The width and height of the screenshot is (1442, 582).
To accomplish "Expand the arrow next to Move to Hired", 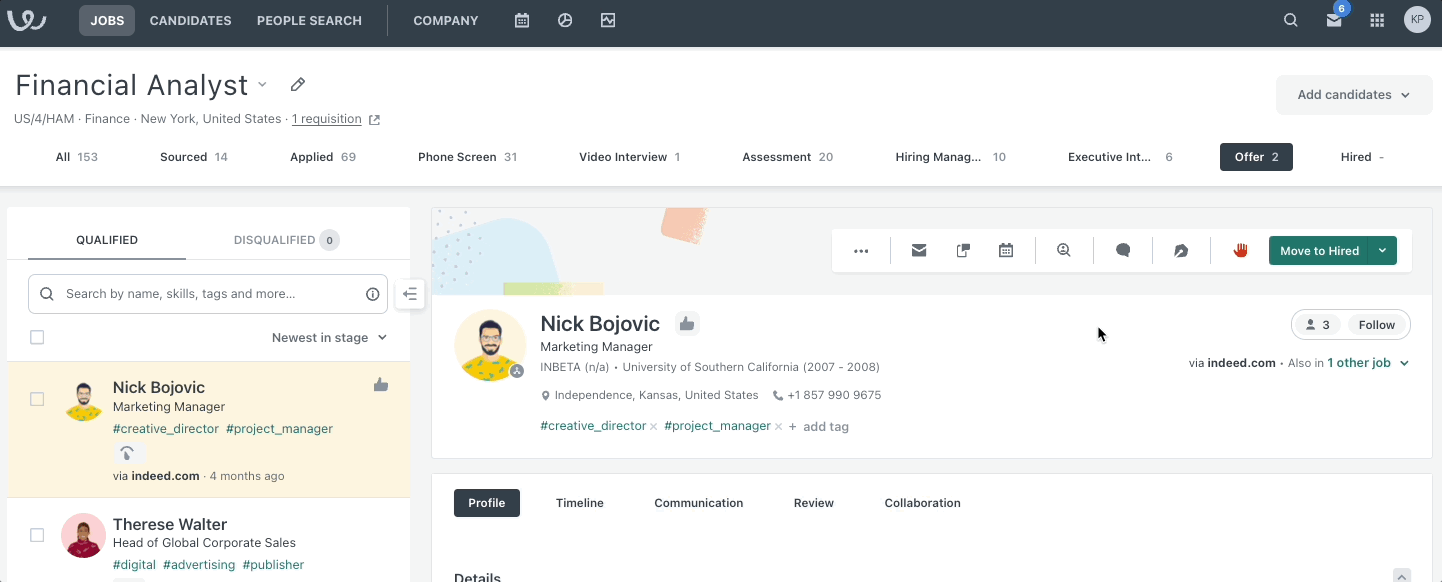I will tap(1382, 251).
